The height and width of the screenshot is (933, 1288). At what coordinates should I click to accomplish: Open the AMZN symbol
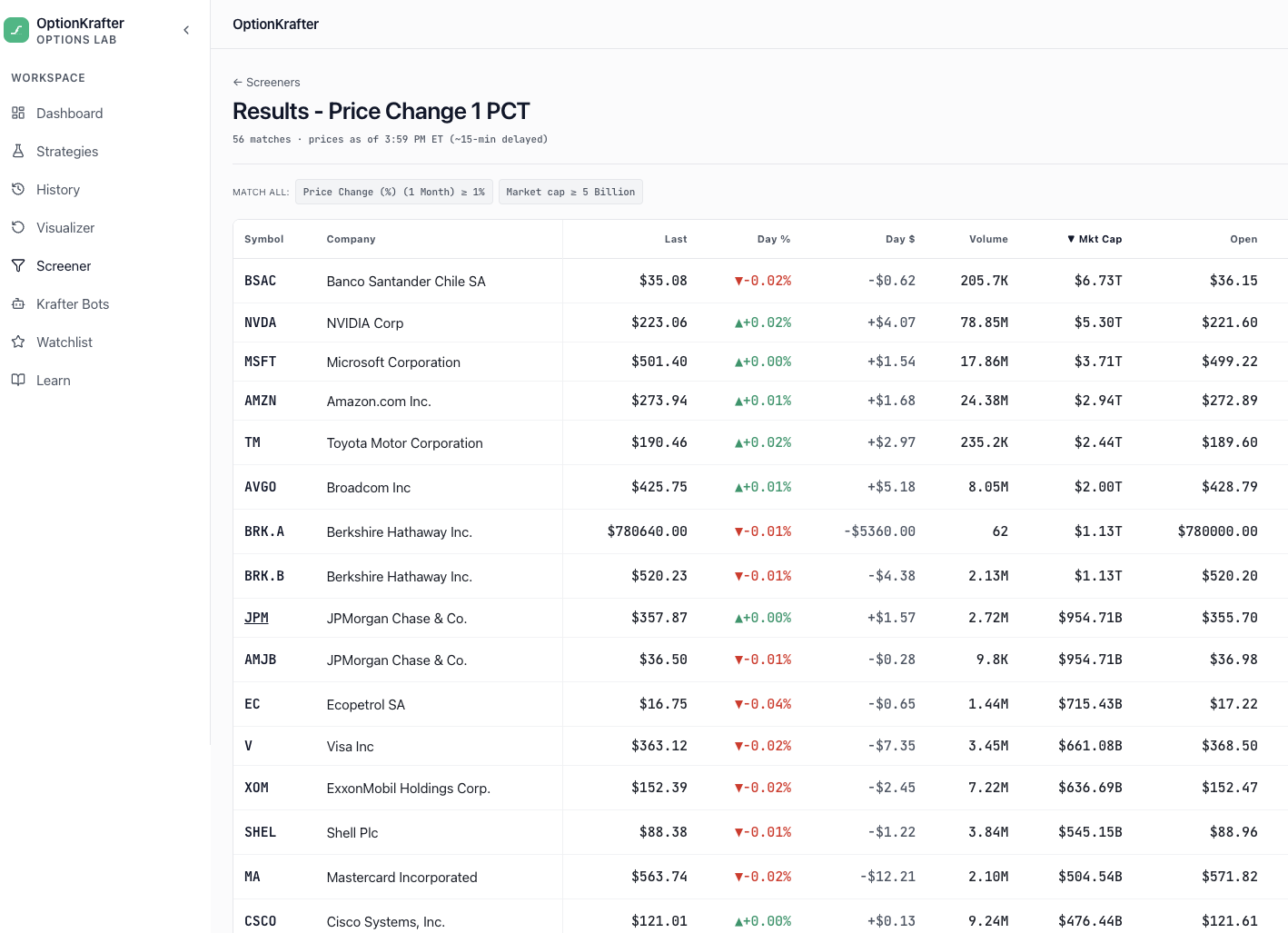tap(260, 401)
